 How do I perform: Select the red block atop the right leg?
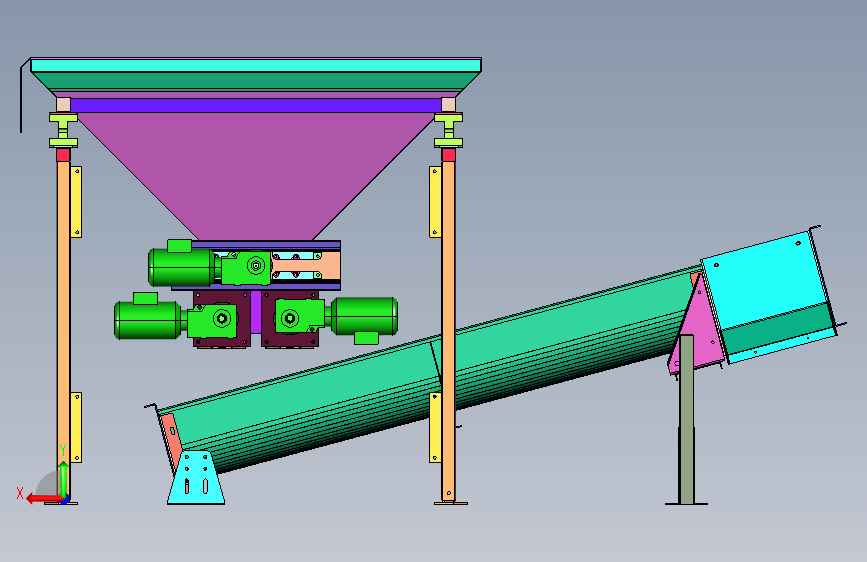448,154
